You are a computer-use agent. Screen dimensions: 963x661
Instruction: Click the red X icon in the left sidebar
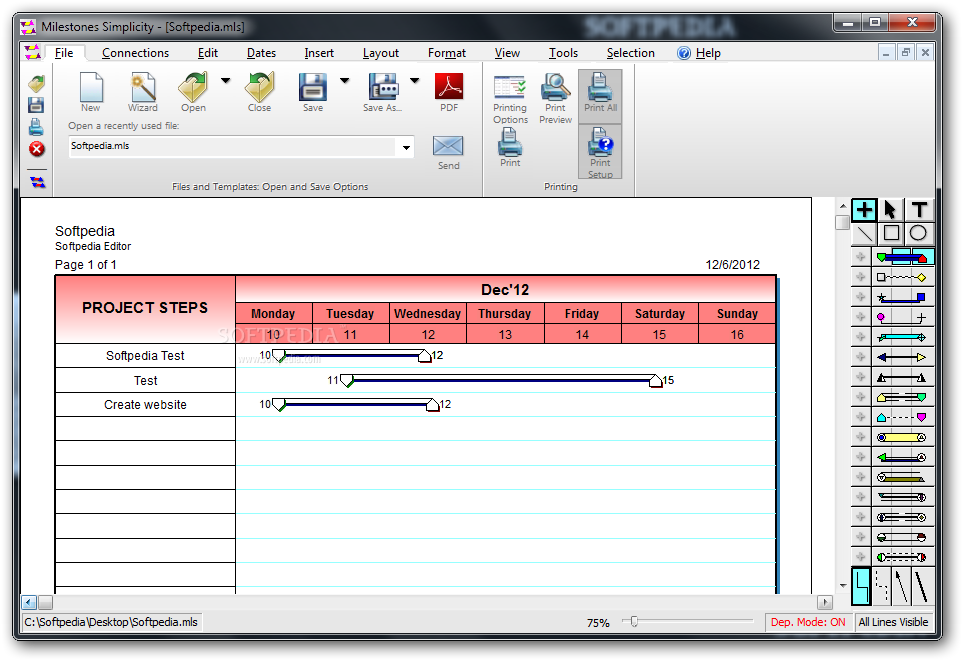(x=37, y=149)
